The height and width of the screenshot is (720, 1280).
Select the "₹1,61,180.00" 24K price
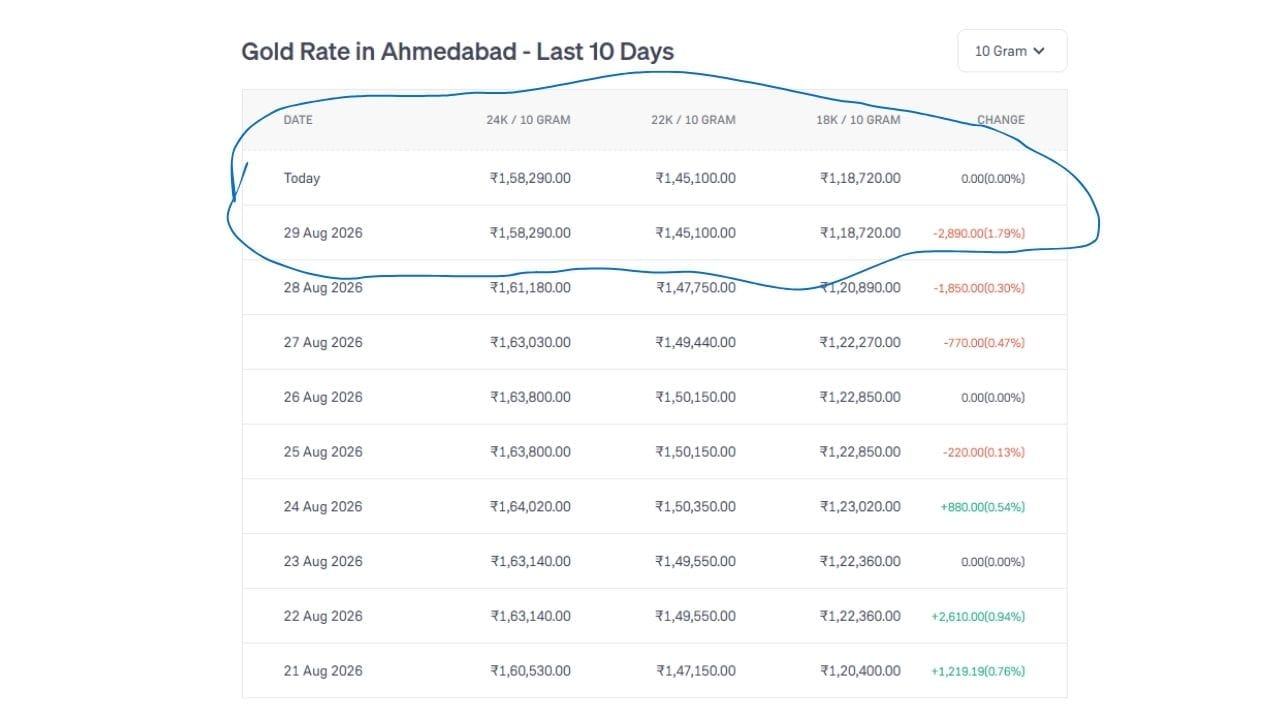pos(530,288)
